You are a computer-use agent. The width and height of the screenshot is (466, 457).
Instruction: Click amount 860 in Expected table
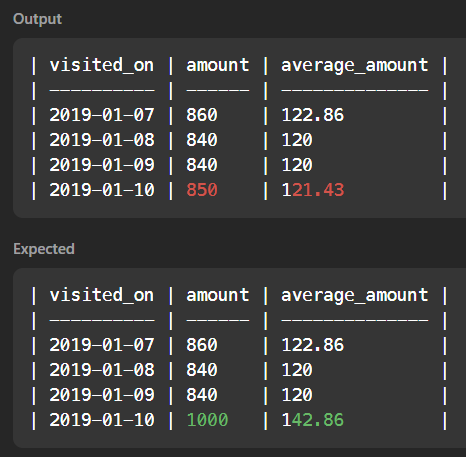coord(202,345)
